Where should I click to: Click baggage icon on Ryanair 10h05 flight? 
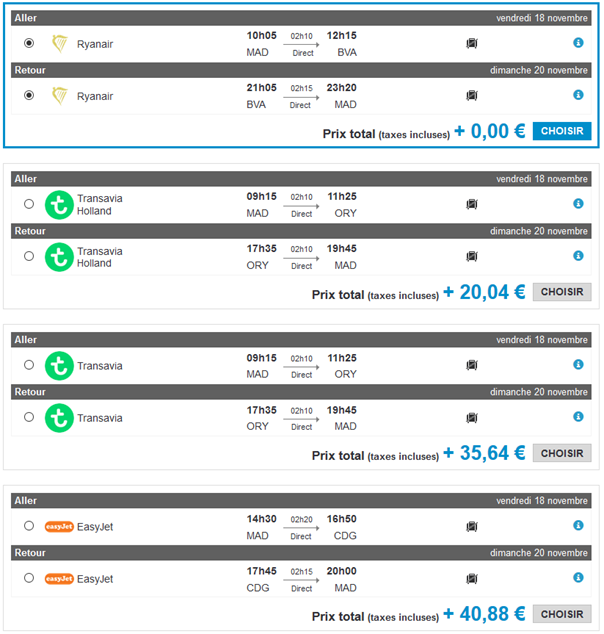[x=472, y=43]
